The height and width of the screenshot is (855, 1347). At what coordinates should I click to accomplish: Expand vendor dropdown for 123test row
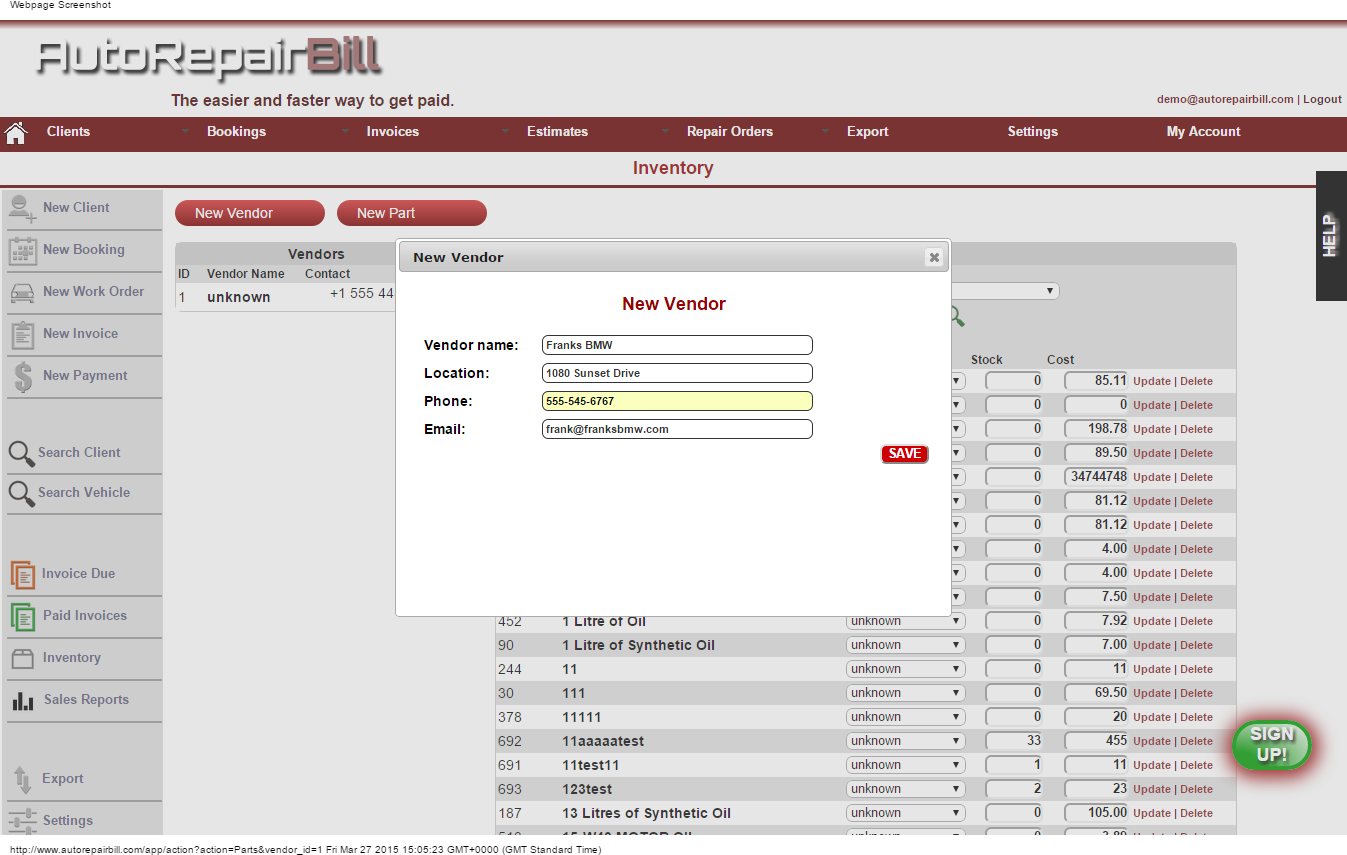pos(905,789)
